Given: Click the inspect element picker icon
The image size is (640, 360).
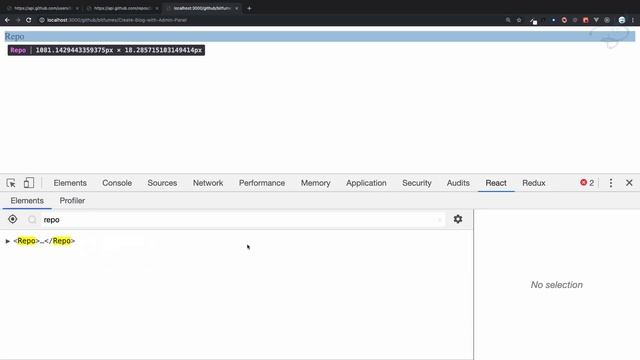Looking at the screenshot, I should tap(11, 183).
